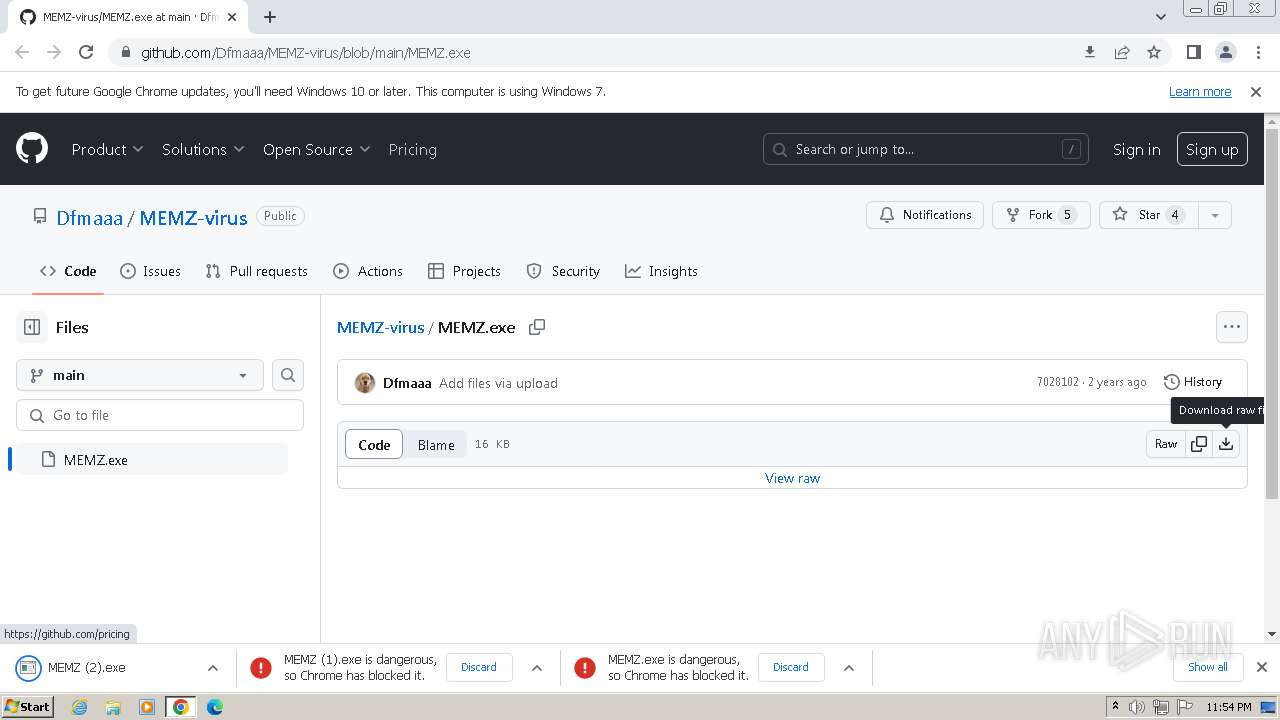This screenshot has width=1280, height=720.
Task: Open a new browser tab with plus icon
Action: 270,17
